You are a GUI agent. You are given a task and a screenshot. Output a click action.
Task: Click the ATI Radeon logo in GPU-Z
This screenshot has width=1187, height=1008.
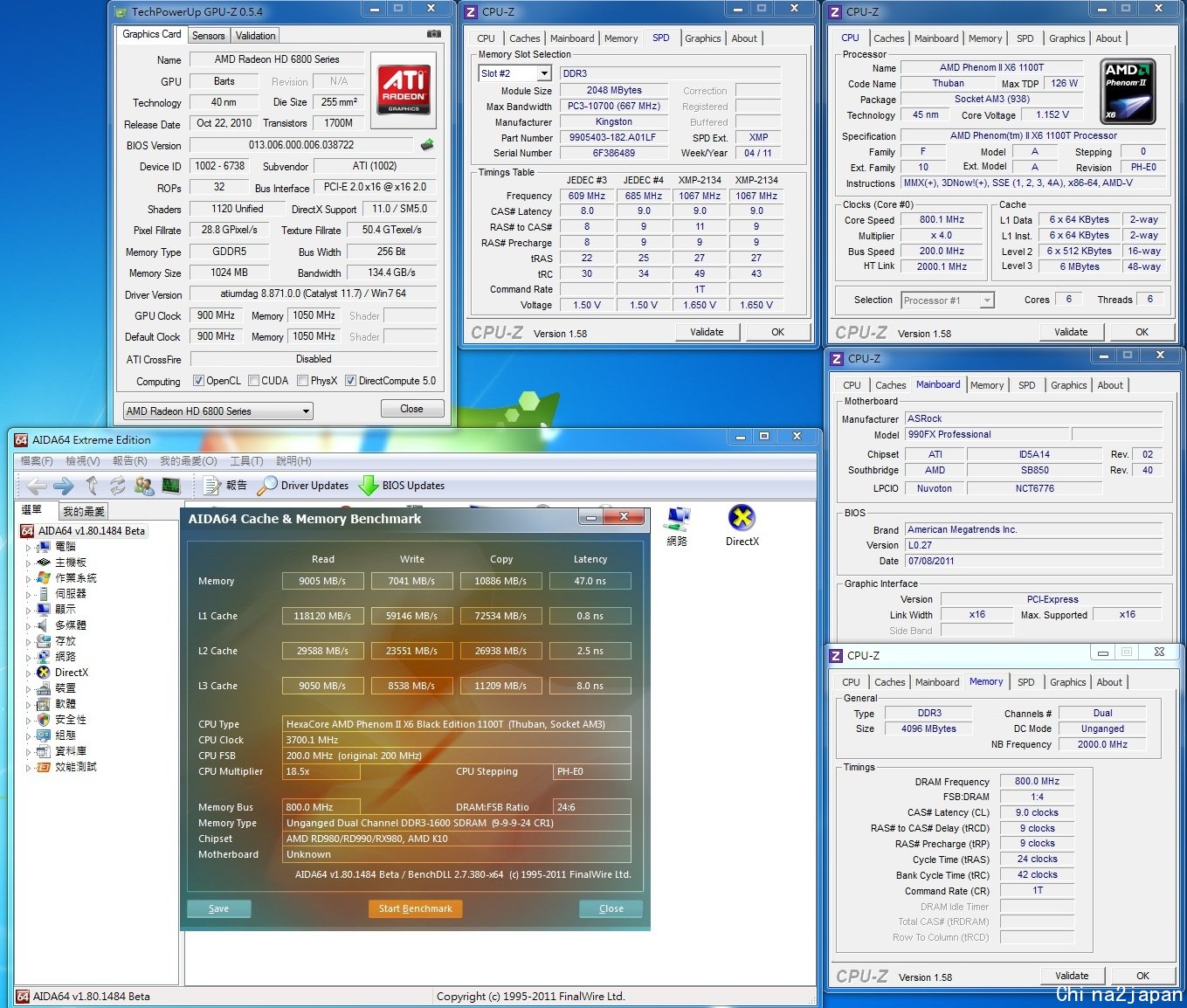coord(404,89)
